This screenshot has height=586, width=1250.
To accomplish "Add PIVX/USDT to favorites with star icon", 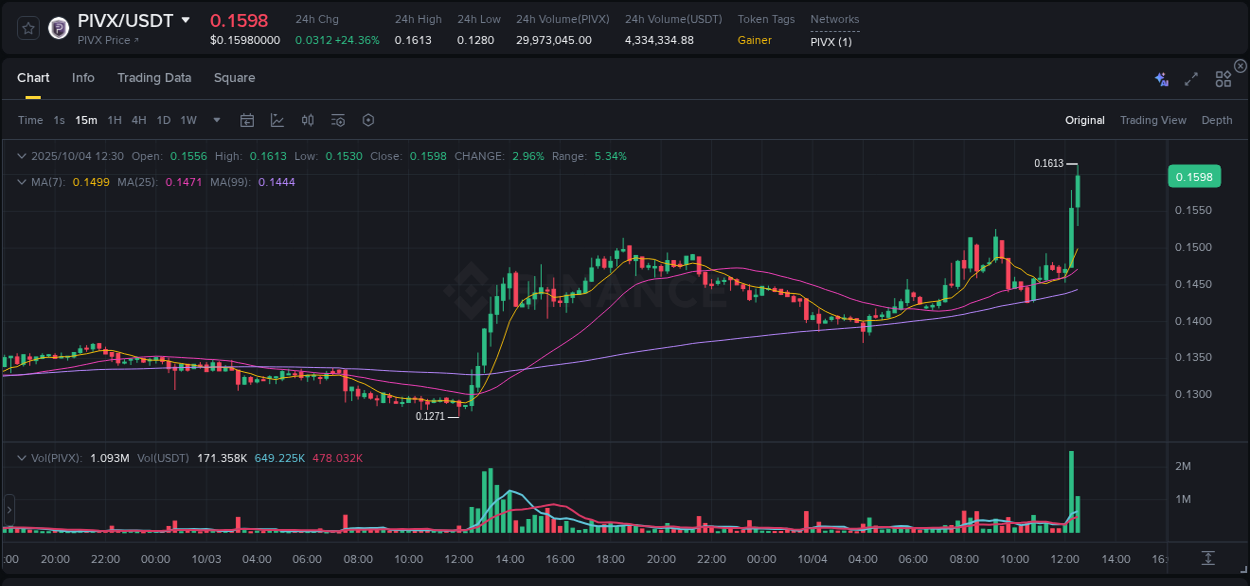I will coord(27,28).
